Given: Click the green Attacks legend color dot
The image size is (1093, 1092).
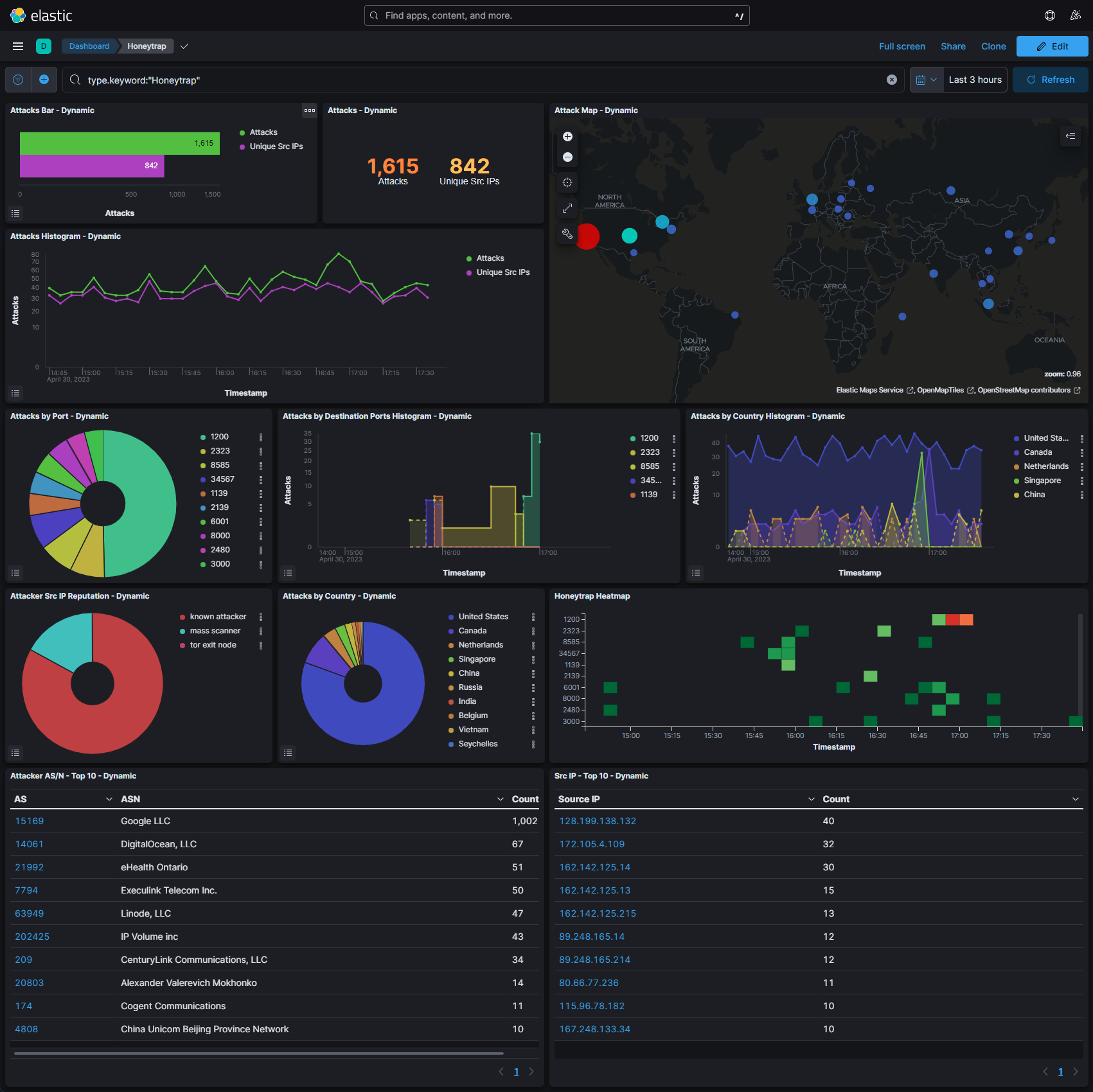Looking at the screenshot, I should [242, 133].
